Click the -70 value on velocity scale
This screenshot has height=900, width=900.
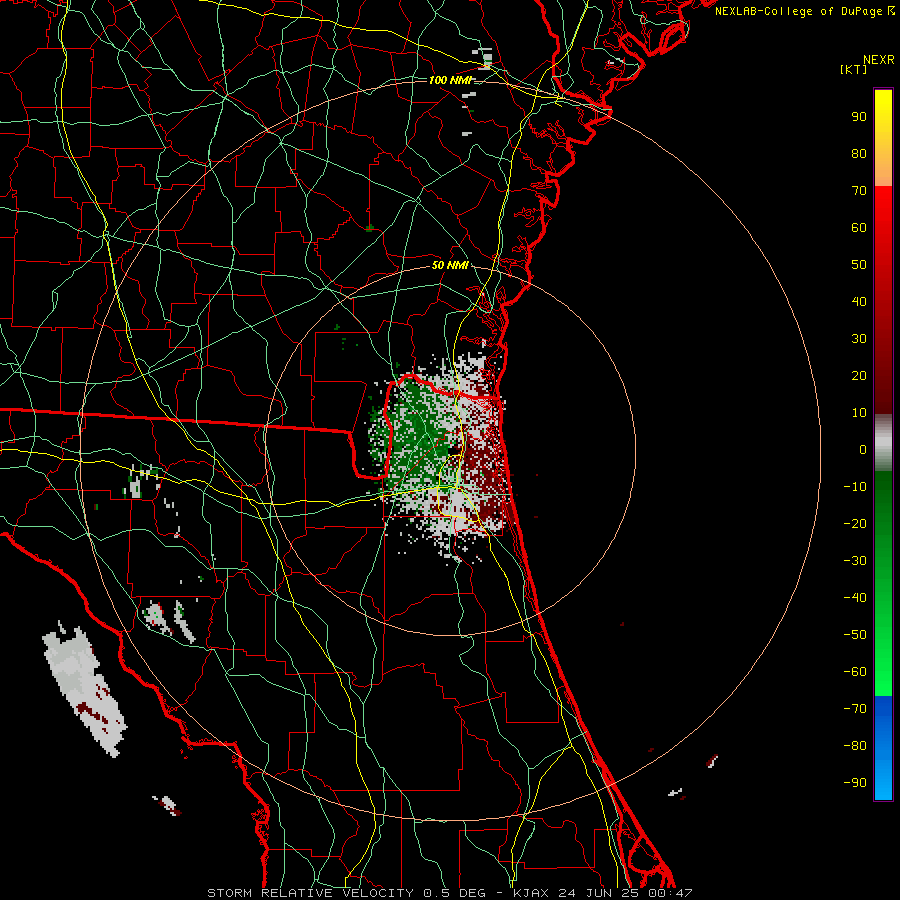855,709
